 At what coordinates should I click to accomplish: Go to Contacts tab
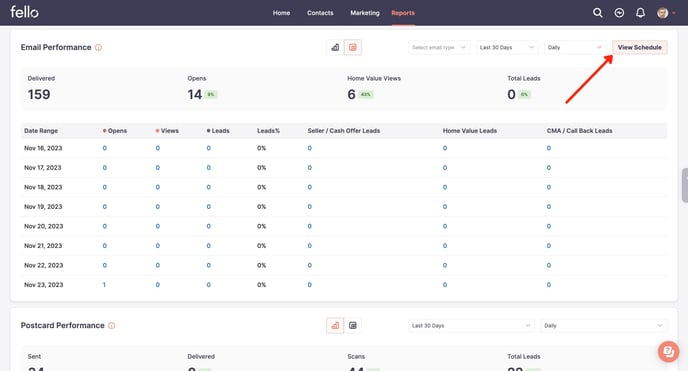[320, 13]
